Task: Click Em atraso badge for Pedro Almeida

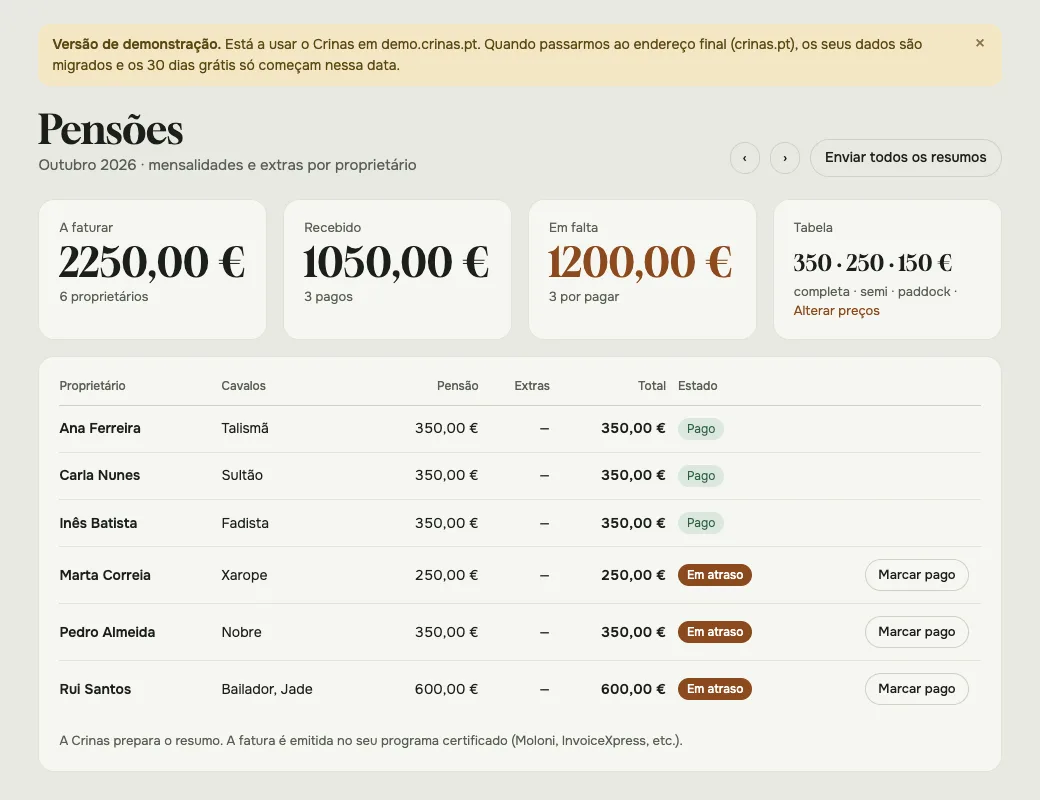Action: point(715,632)
